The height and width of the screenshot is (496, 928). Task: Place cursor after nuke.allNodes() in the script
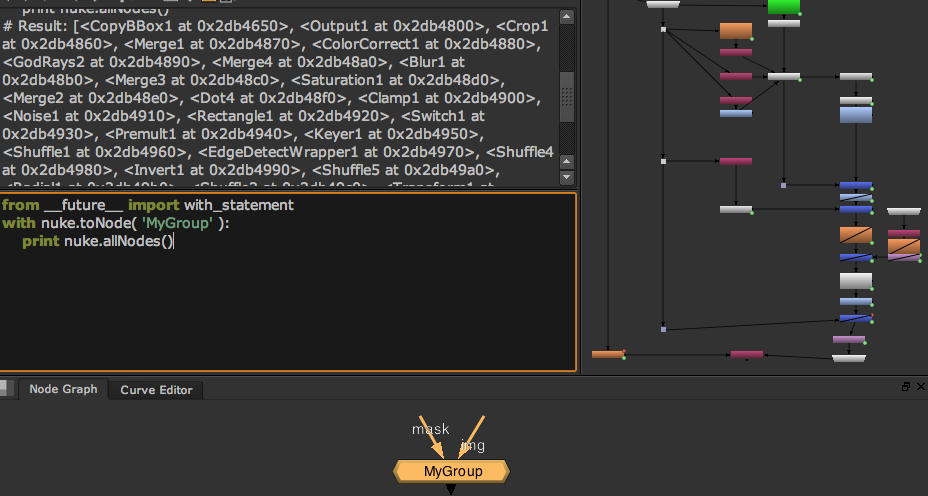[174, 242]
